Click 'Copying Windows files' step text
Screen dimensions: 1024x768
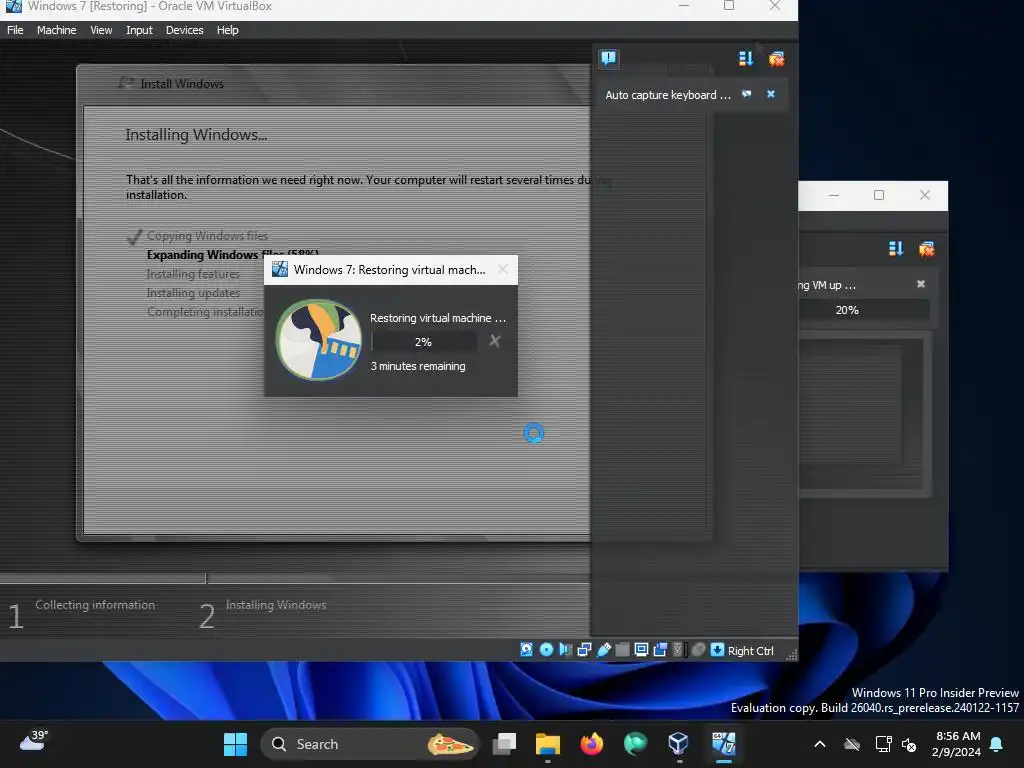pyautogui.click(x=207, y=236)
